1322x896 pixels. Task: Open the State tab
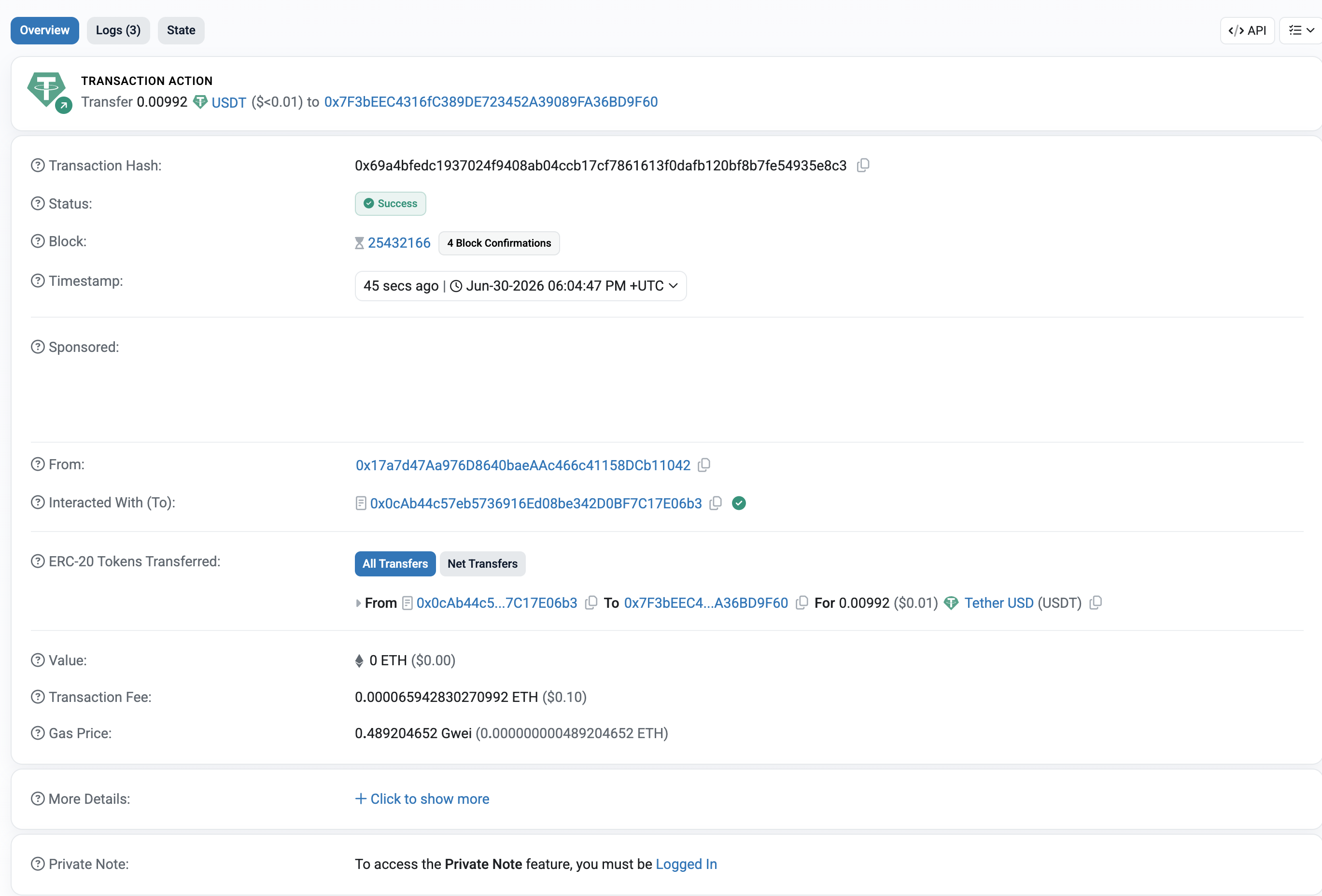pos(181,30)
